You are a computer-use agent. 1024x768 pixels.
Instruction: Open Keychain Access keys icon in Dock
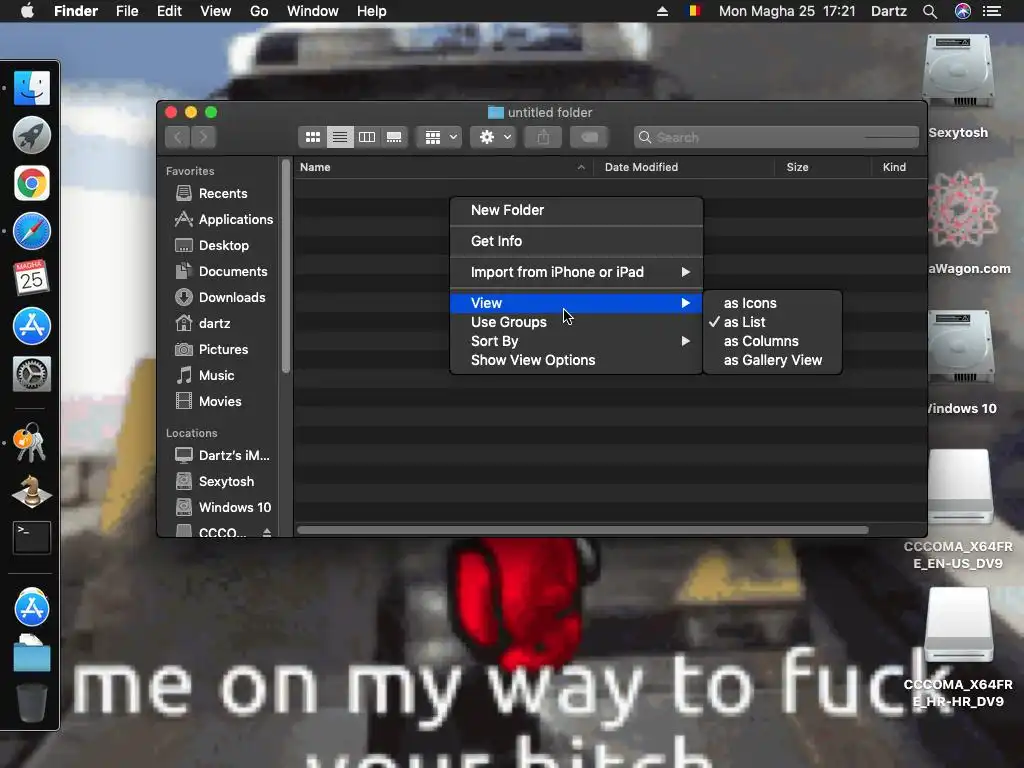click(x=29, y=443)
